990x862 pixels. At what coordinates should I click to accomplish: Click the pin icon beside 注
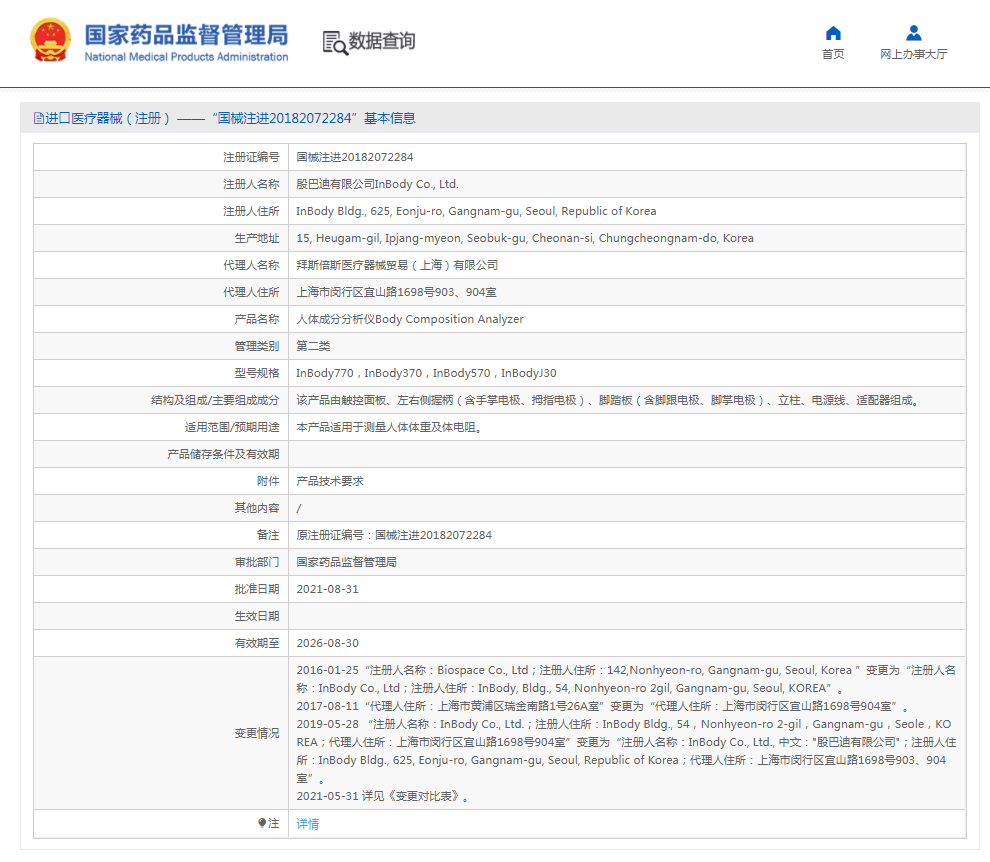(262, 823)
